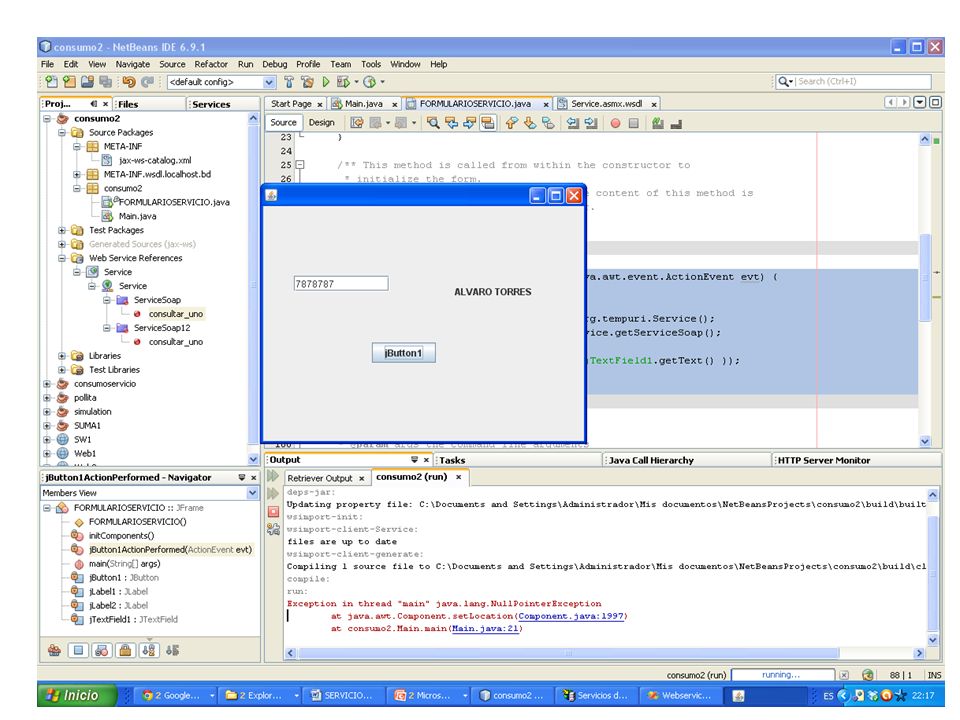Click the Search (Ctrl+I) box
Screen dimensions: 960x720
[853, 81]
